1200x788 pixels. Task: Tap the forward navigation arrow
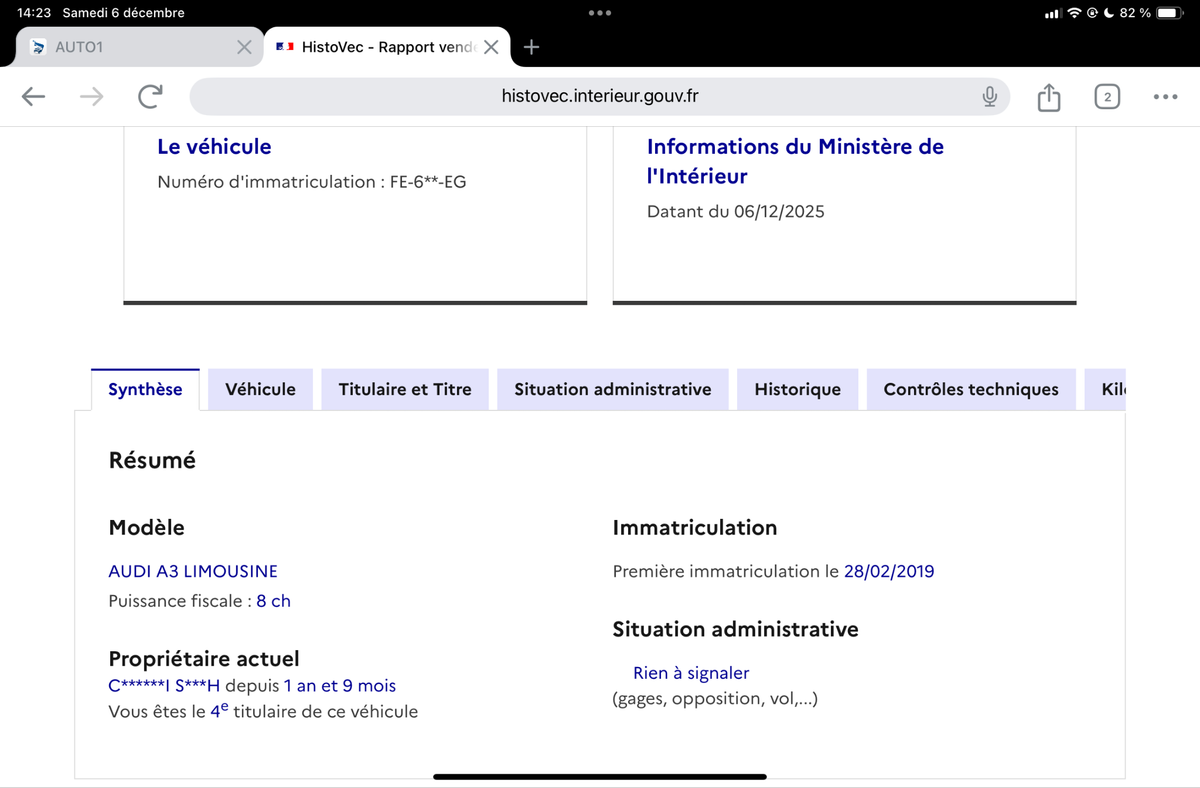(91, 96)
